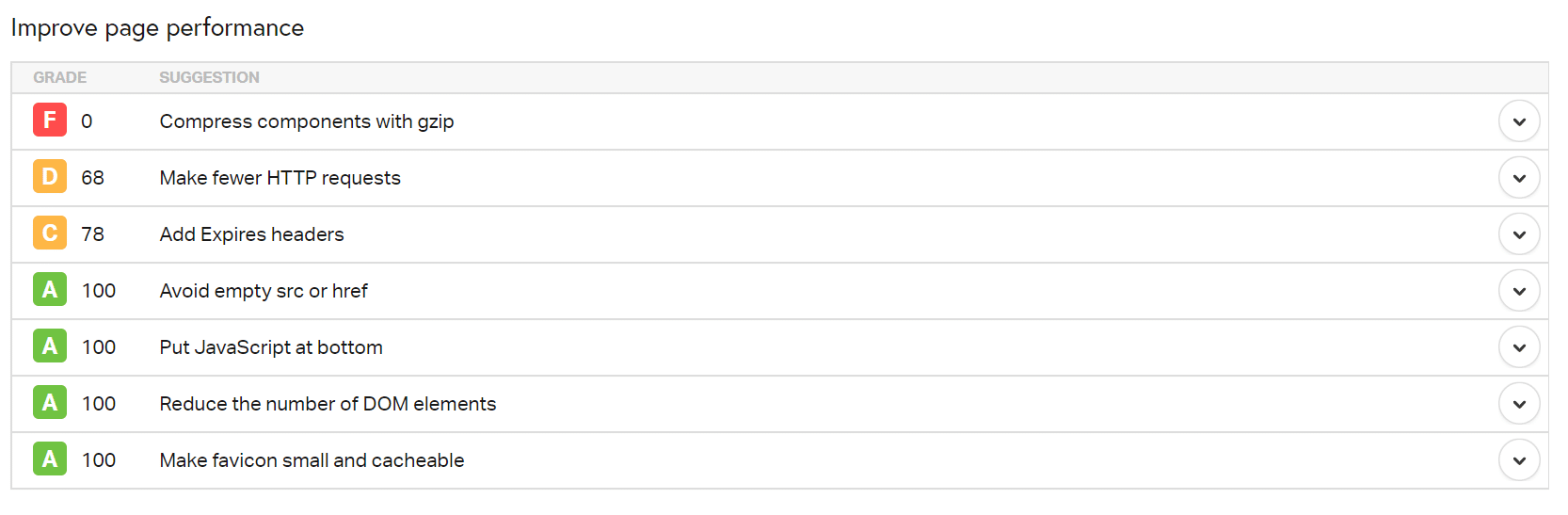Viewport: 1568px width, 515px height.
Task: Click the A badge beside Reduce DOM elements
Action: 50,403
